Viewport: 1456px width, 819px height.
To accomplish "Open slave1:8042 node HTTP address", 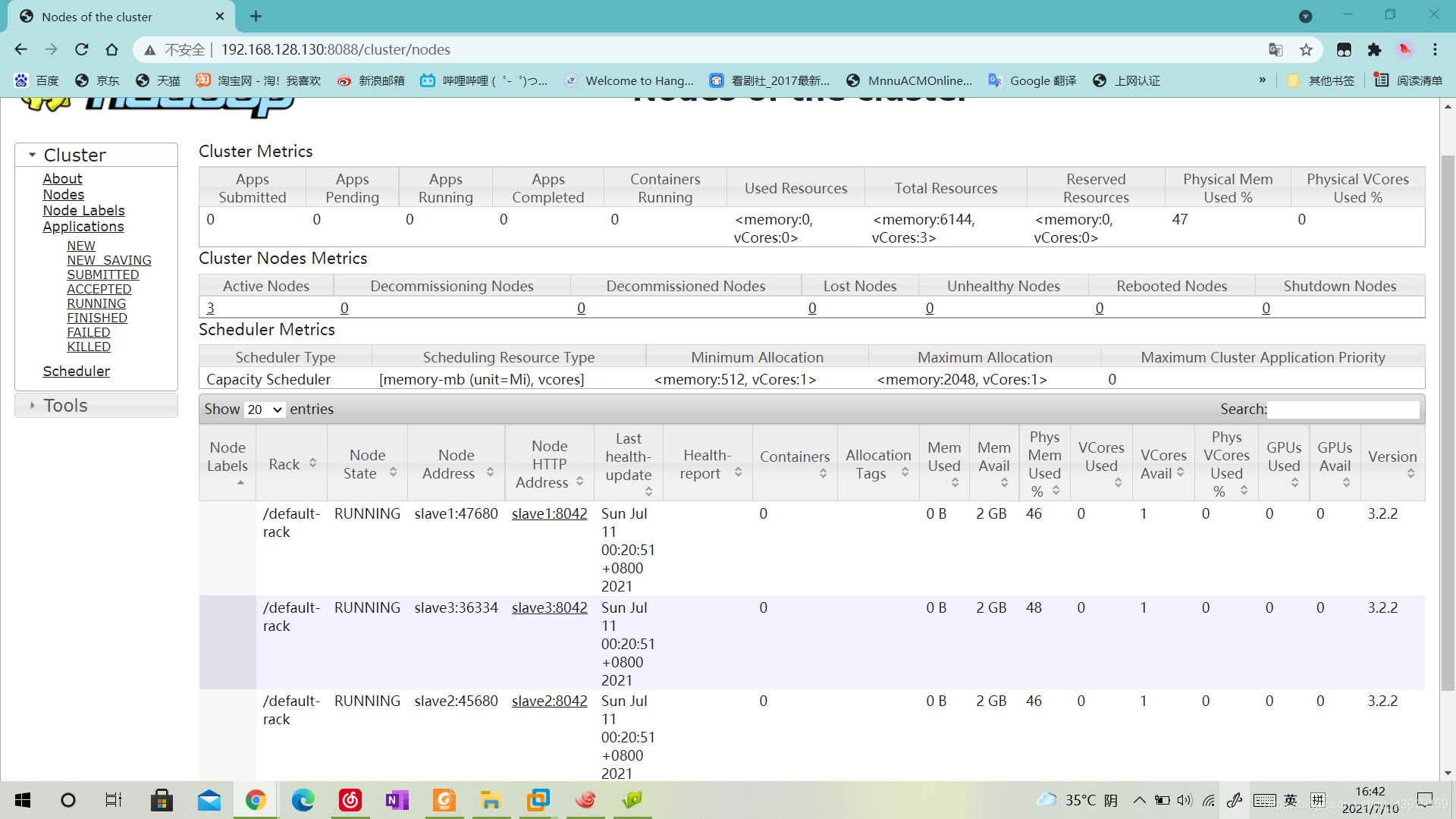I will coord(549,513).
